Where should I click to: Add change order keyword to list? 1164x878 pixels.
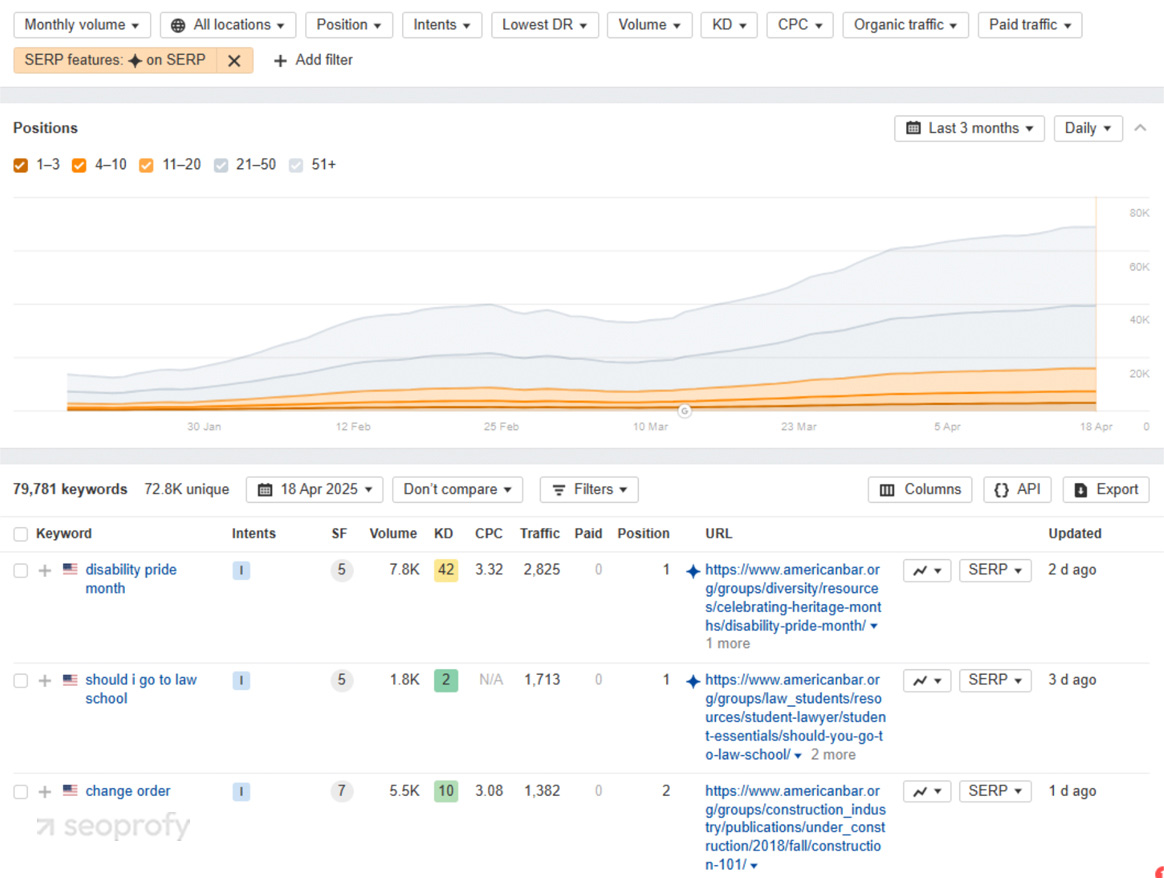point(45,792)
